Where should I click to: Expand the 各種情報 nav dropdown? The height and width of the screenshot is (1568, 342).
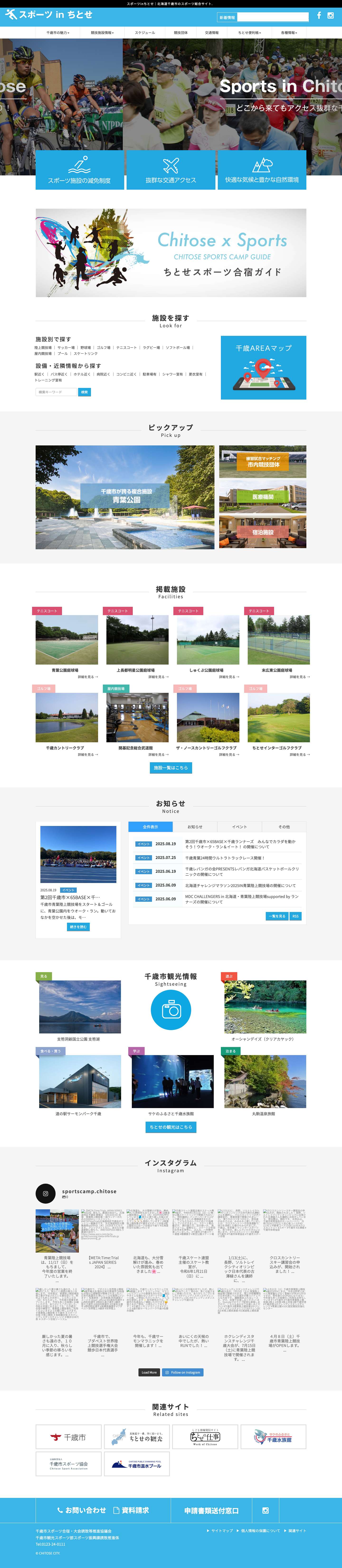pyautogui.click(x=289, y=33)
